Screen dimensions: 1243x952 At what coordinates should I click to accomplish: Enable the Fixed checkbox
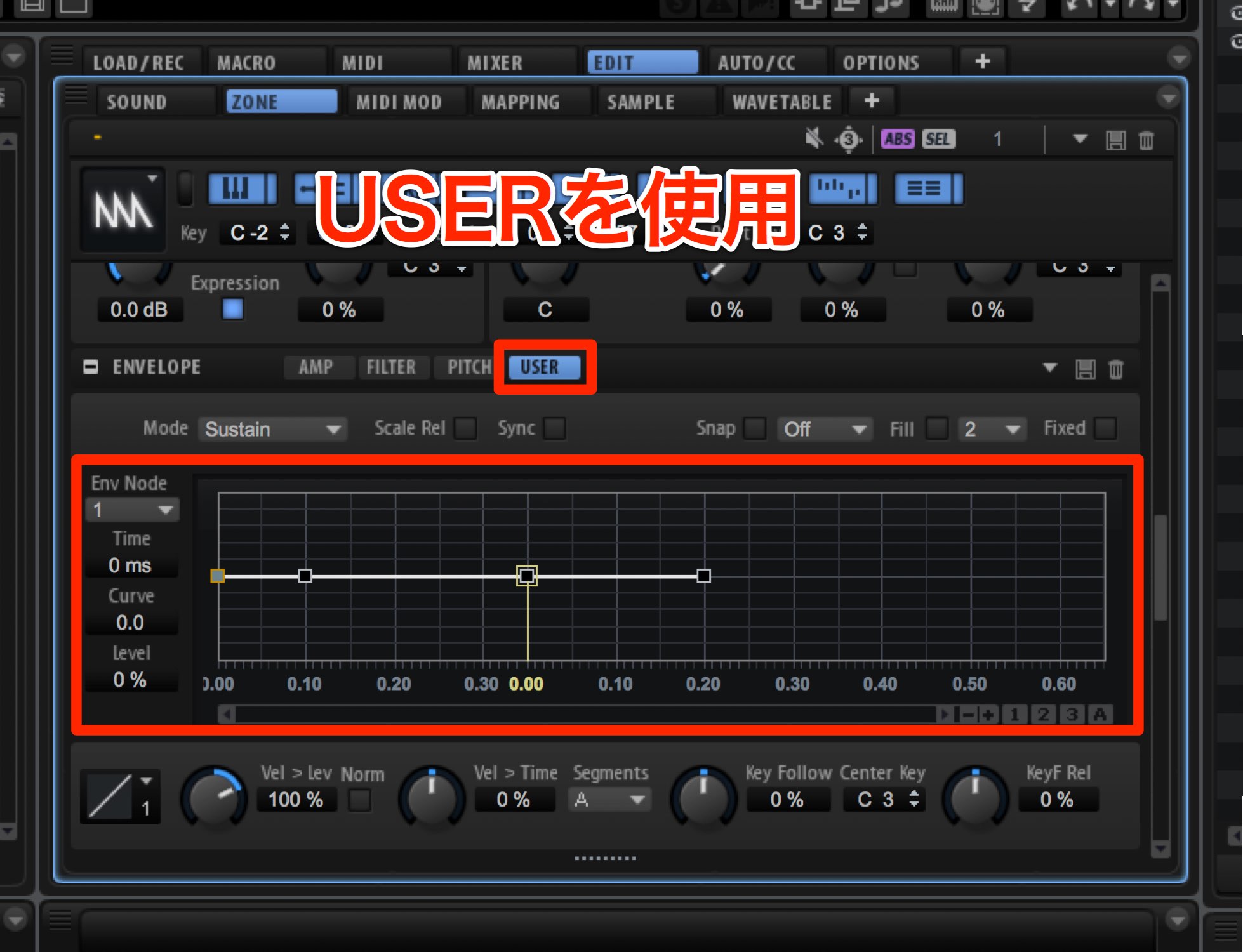tap(1105, 428)
